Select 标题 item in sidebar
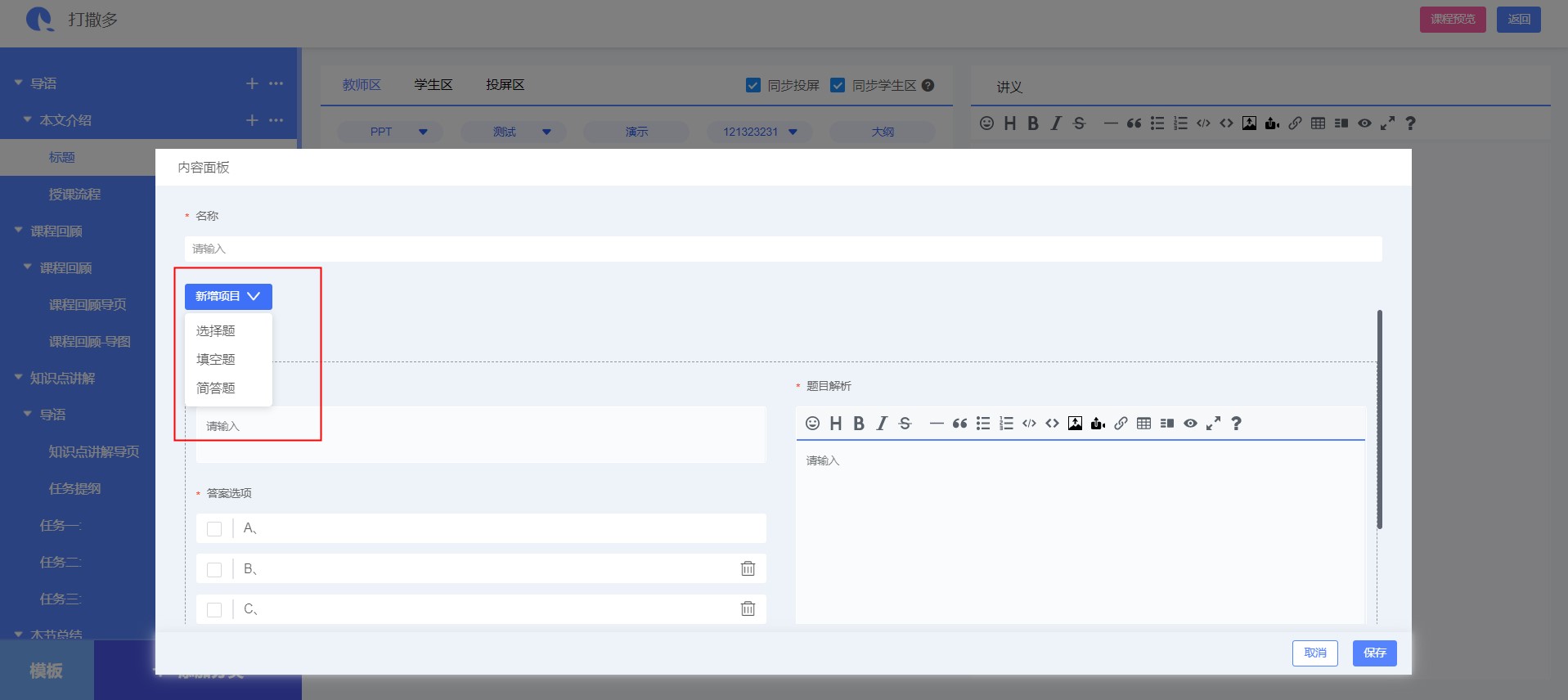 (62, 157)
